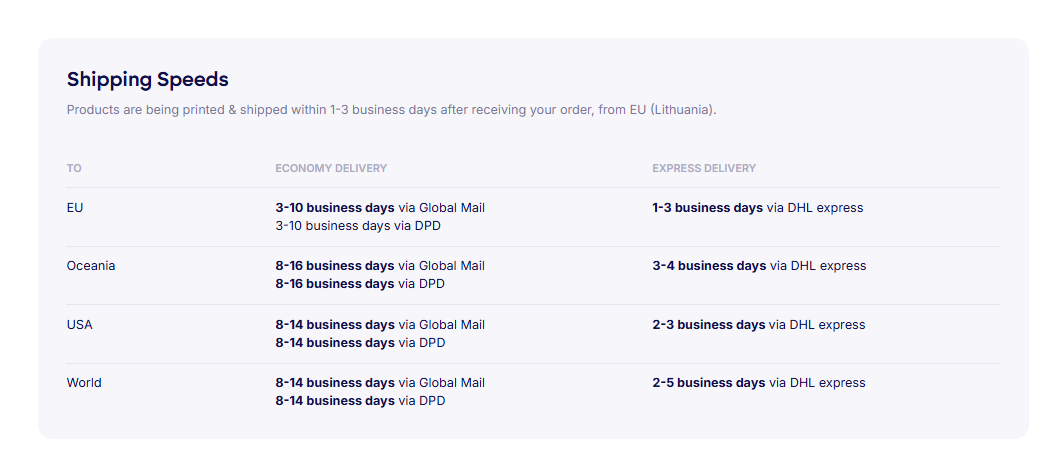
Task: Click USA DHL express 2-3 business days
Action: click(759, 325)
